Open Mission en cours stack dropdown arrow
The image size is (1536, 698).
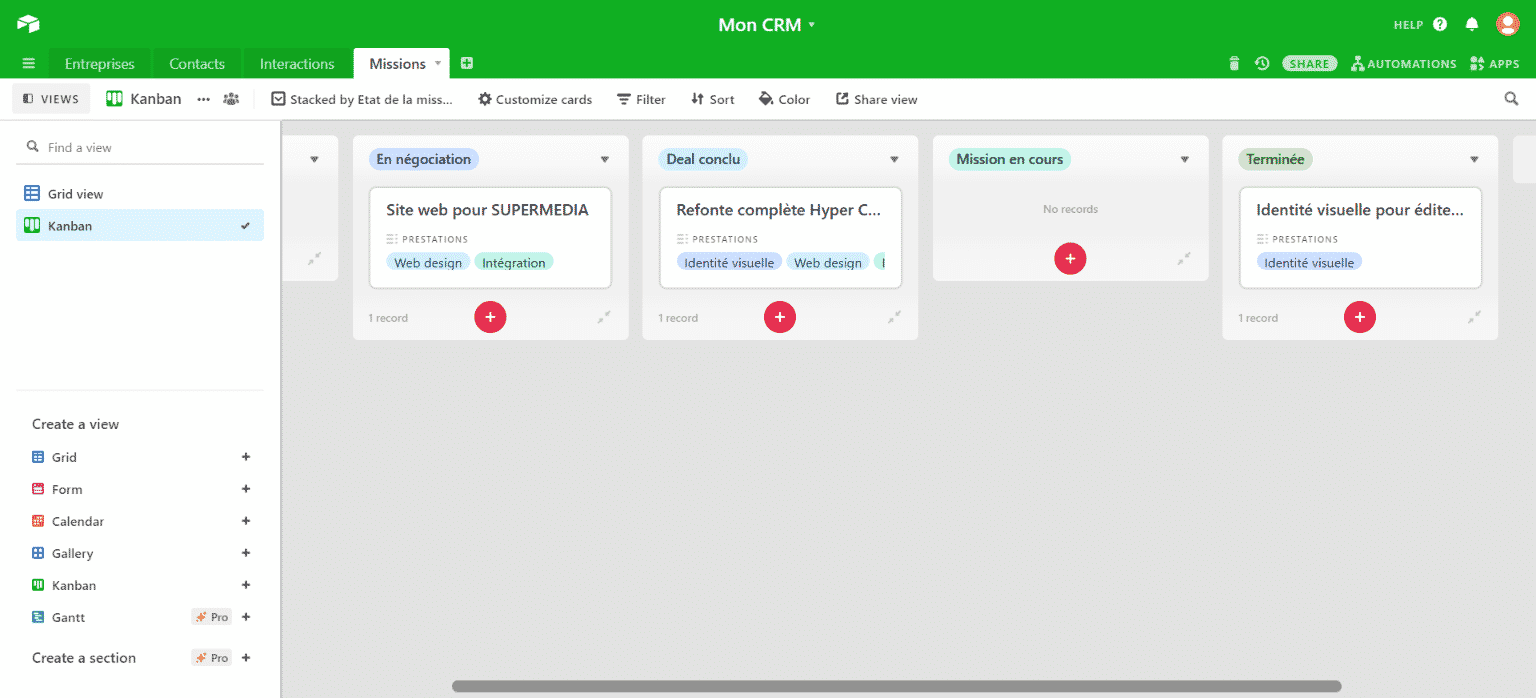coord(1184,159)
